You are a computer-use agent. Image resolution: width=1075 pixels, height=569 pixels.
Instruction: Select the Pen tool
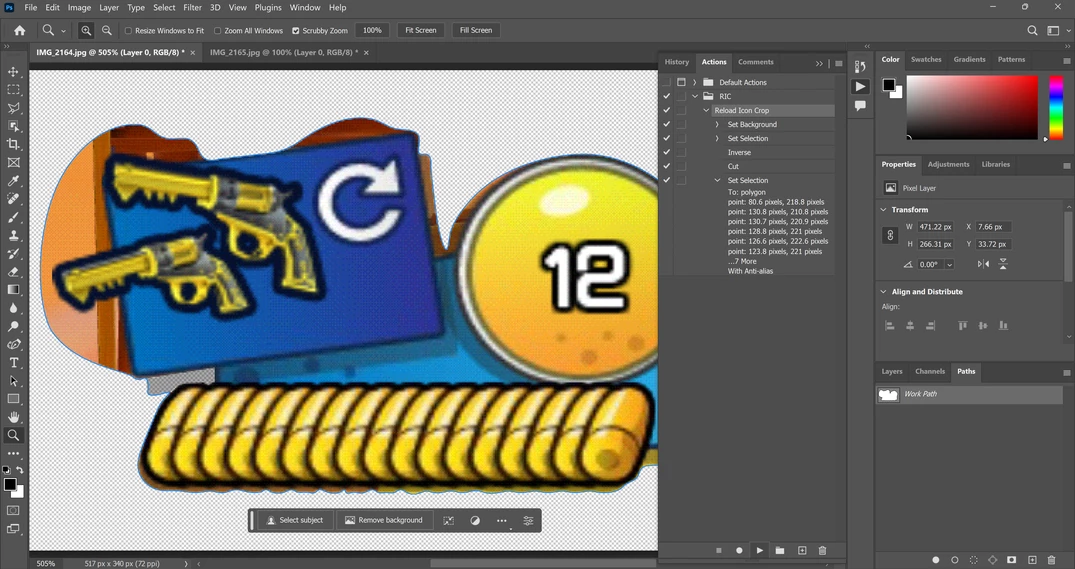tap(13, 344)
